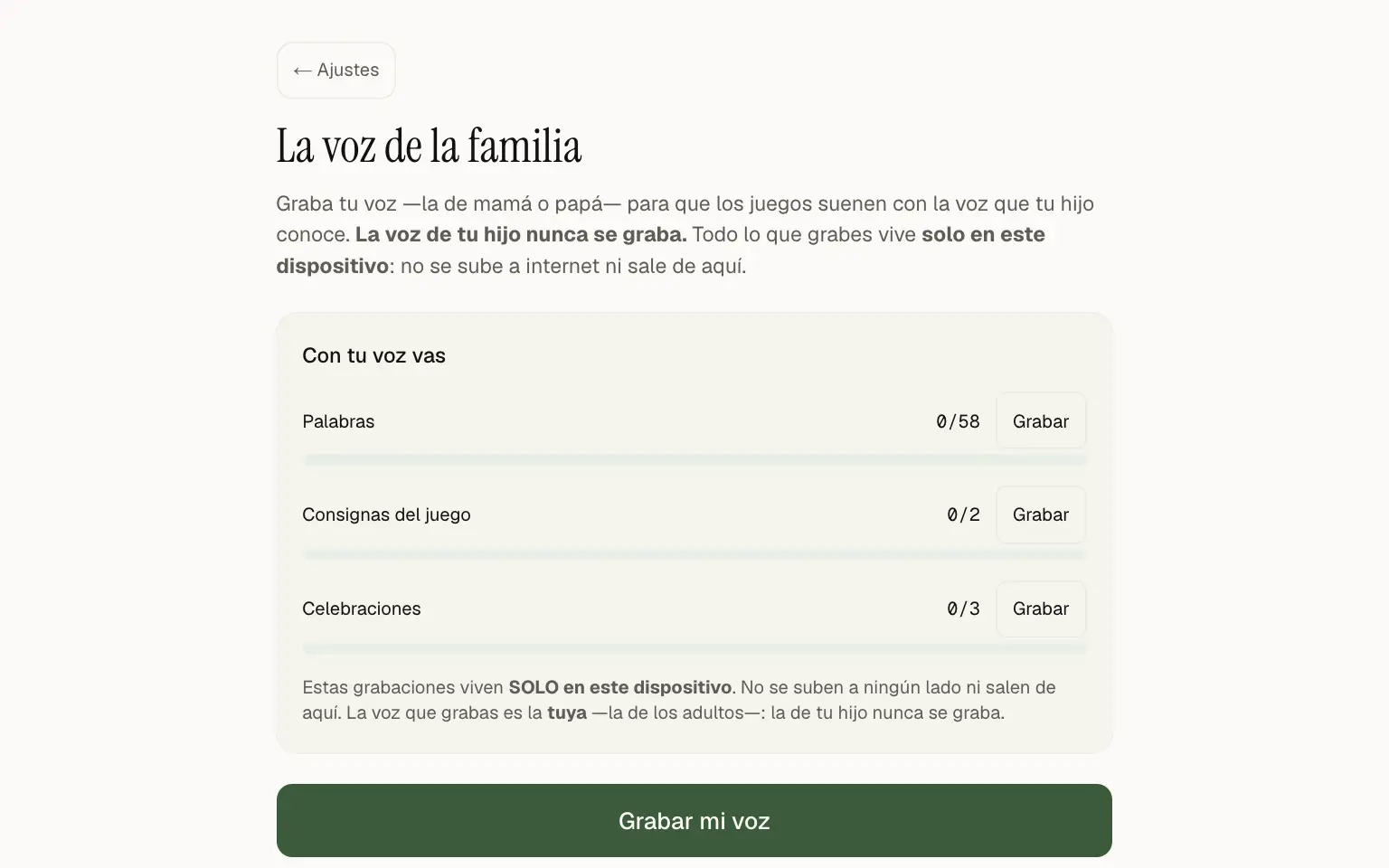Select the Celebraciones row label
The image size is (1389, 868).
(x=362, y=609)
